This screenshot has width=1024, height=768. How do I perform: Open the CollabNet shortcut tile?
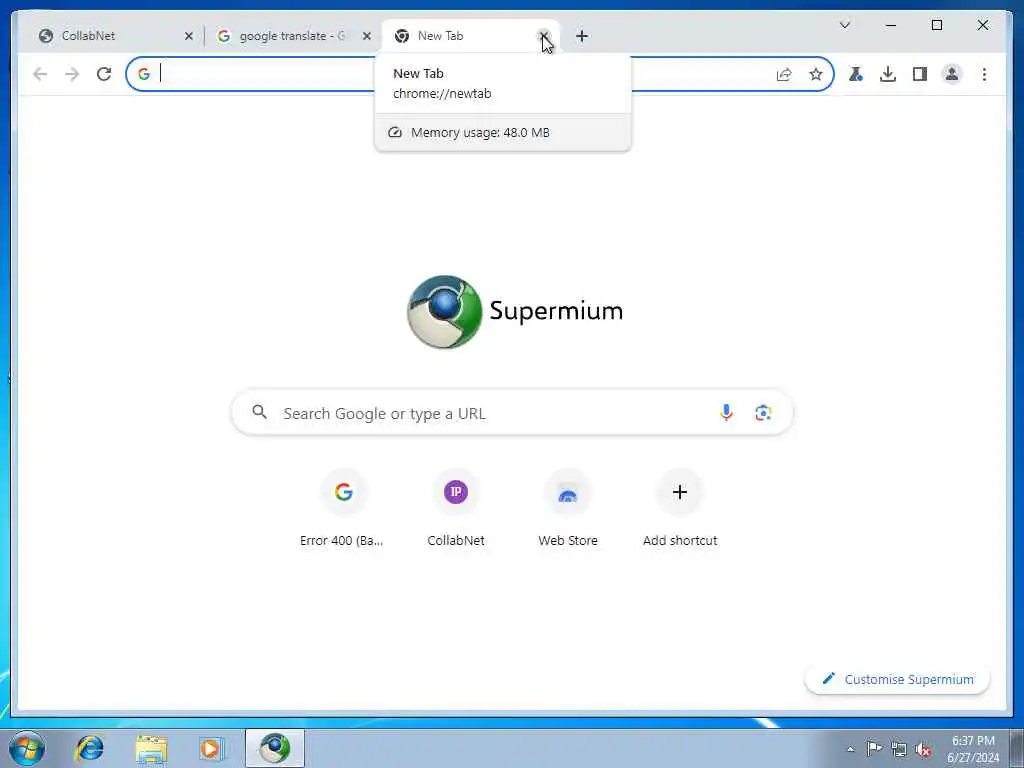click(x=456, y=508)
